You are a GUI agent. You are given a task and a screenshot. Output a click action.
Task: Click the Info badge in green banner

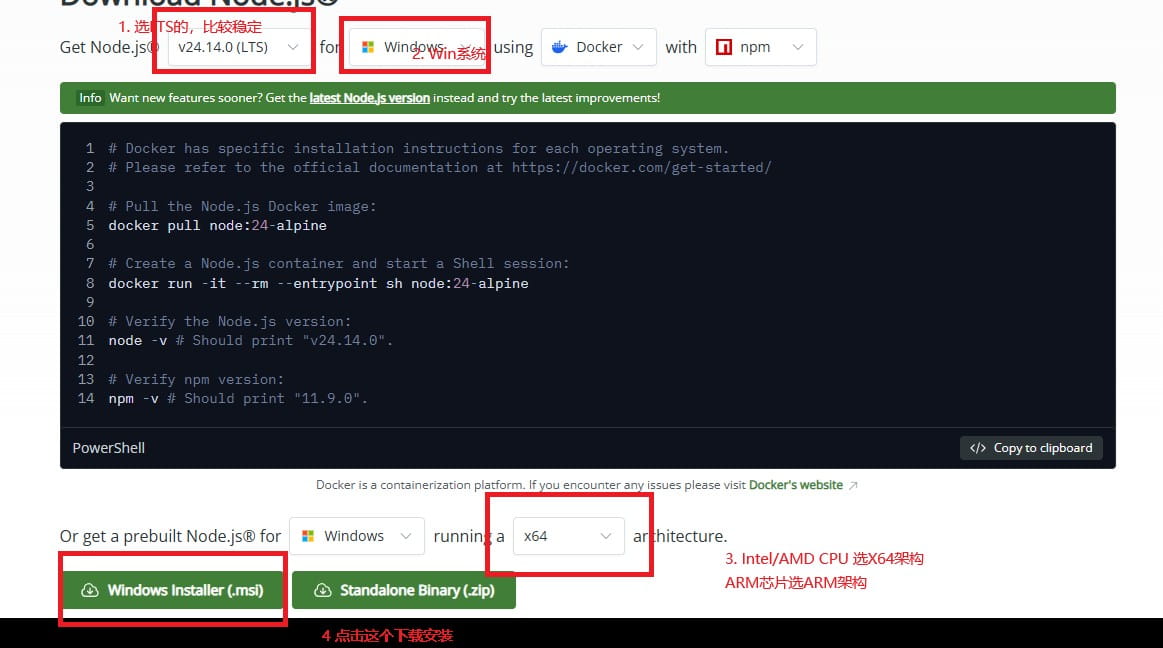[x=90, y=98]
